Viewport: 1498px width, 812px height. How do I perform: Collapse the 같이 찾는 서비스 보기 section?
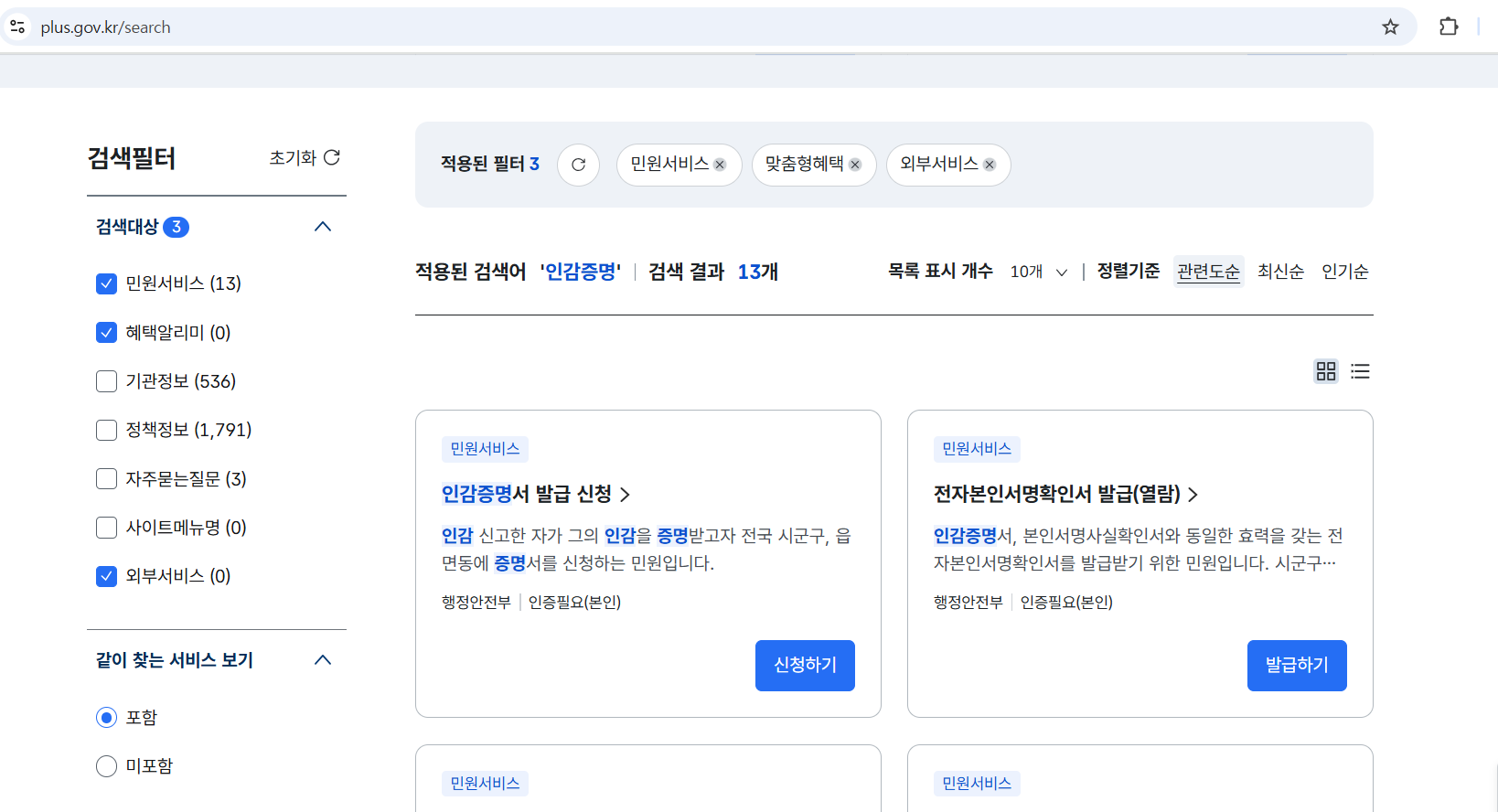[323, 660]
